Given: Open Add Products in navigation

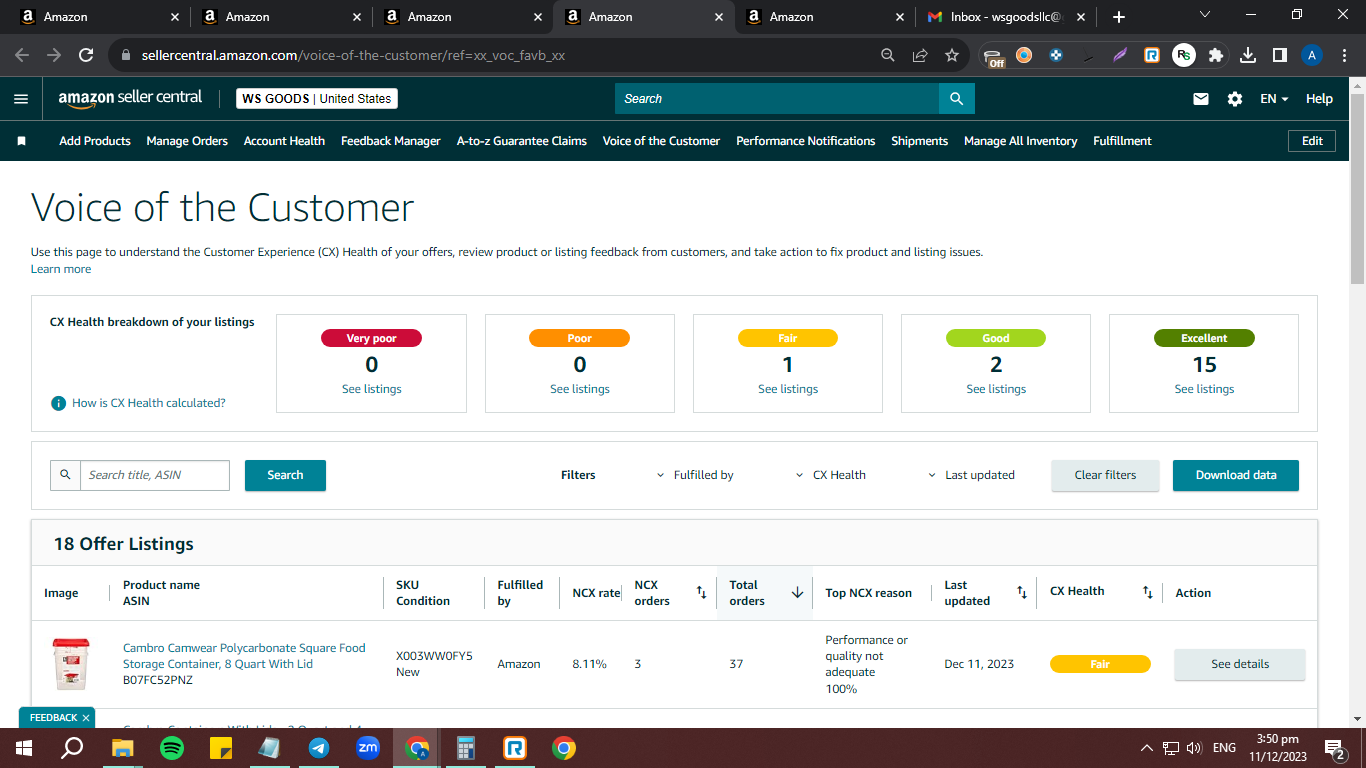Looking at the screenshot, I should pos(95,141).
